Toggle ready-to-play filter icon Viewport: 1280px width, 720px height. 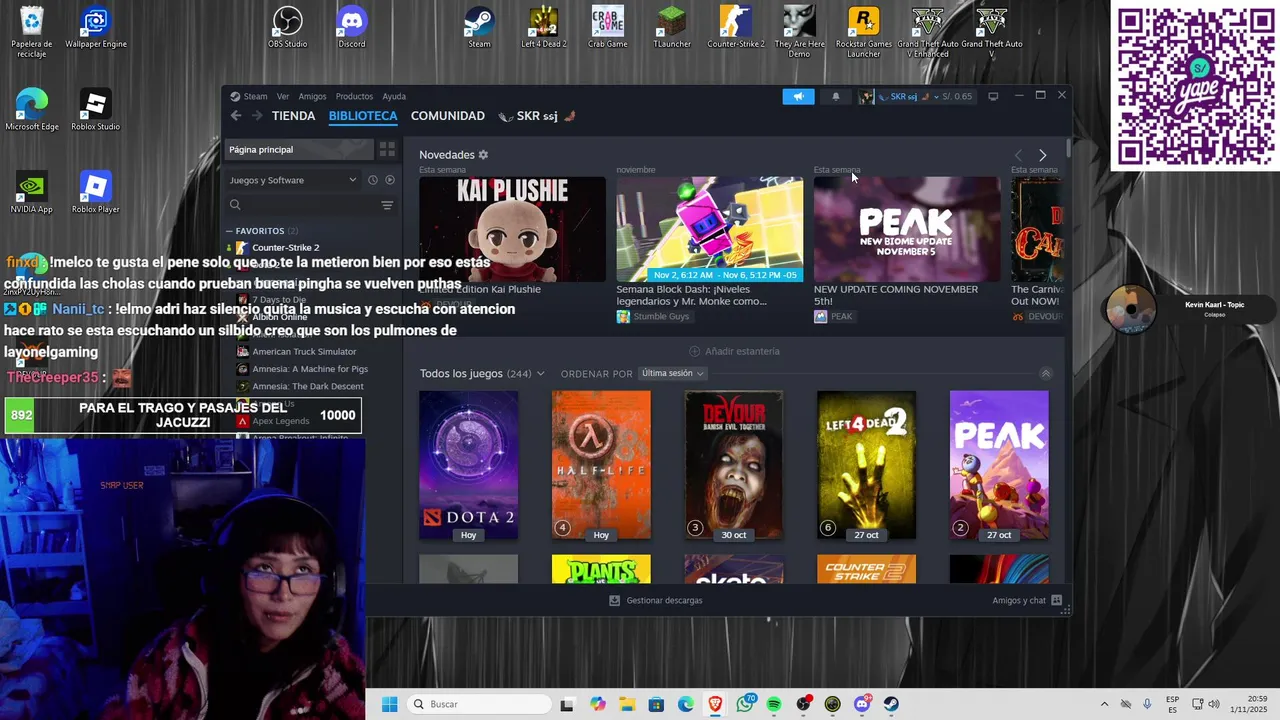390,180
